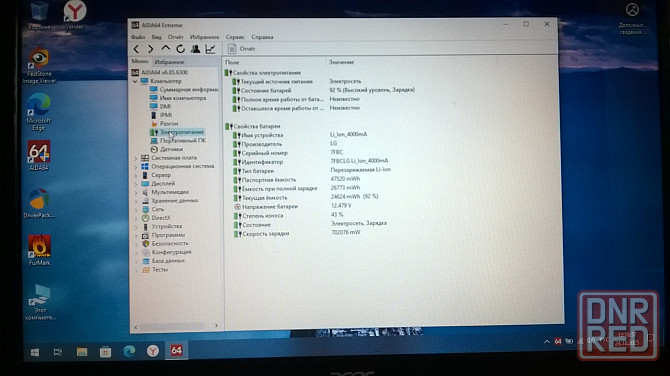Open the FurMark desktop icon
The height and width of the screenshot is (376, 670).
[x=39, y=250]
